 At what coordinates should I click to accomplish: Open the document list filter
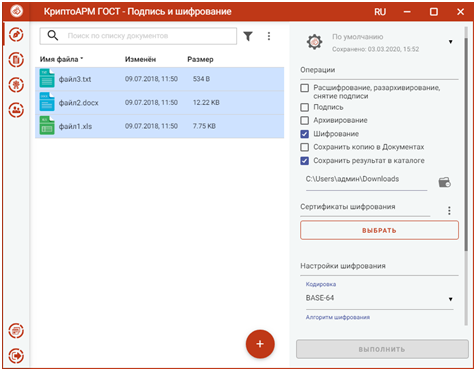248,36
